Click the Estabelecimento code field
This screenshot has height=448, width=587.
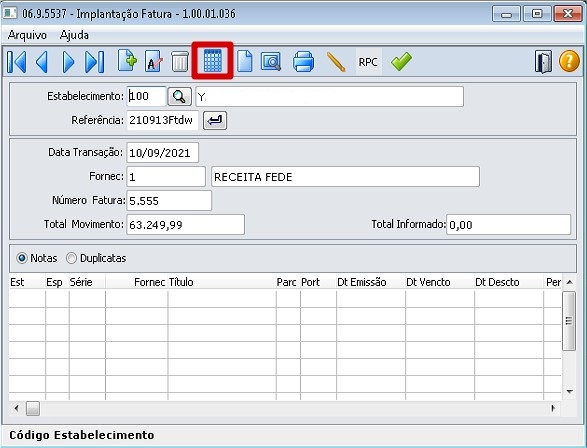tap(146, 97)
